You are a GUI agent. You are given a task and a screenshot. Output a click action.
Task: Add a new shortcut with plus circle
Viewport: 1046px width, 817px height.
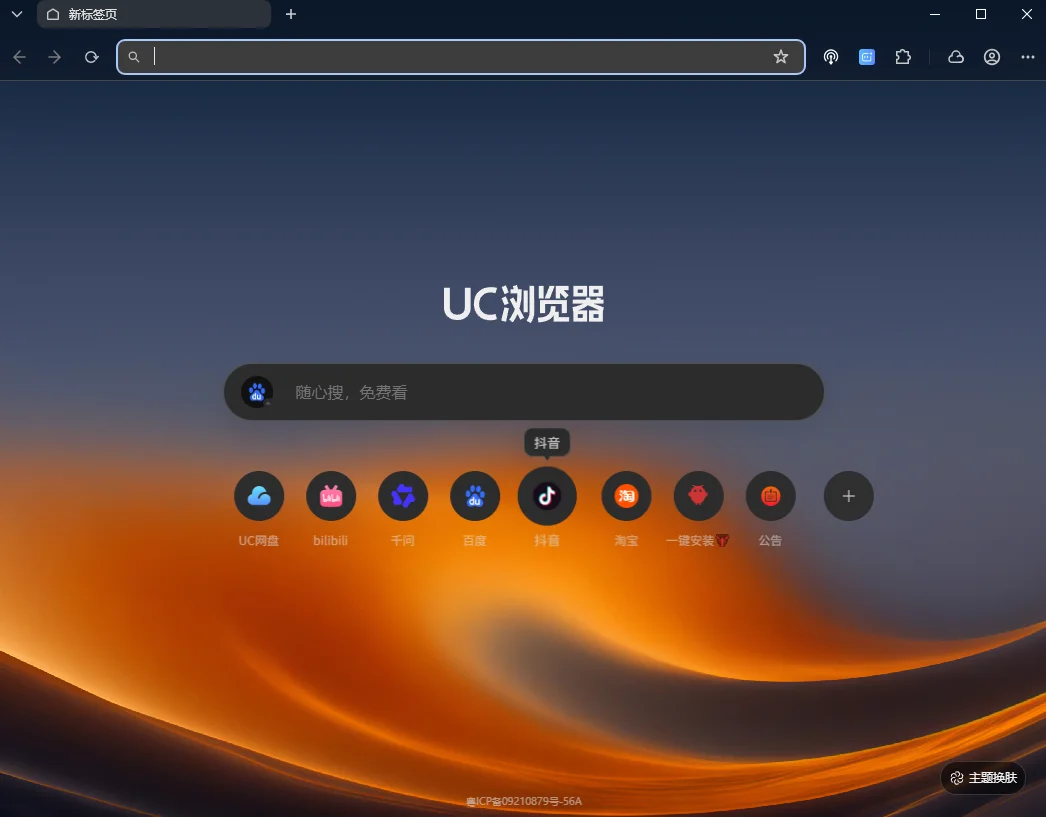coord(849,496)
